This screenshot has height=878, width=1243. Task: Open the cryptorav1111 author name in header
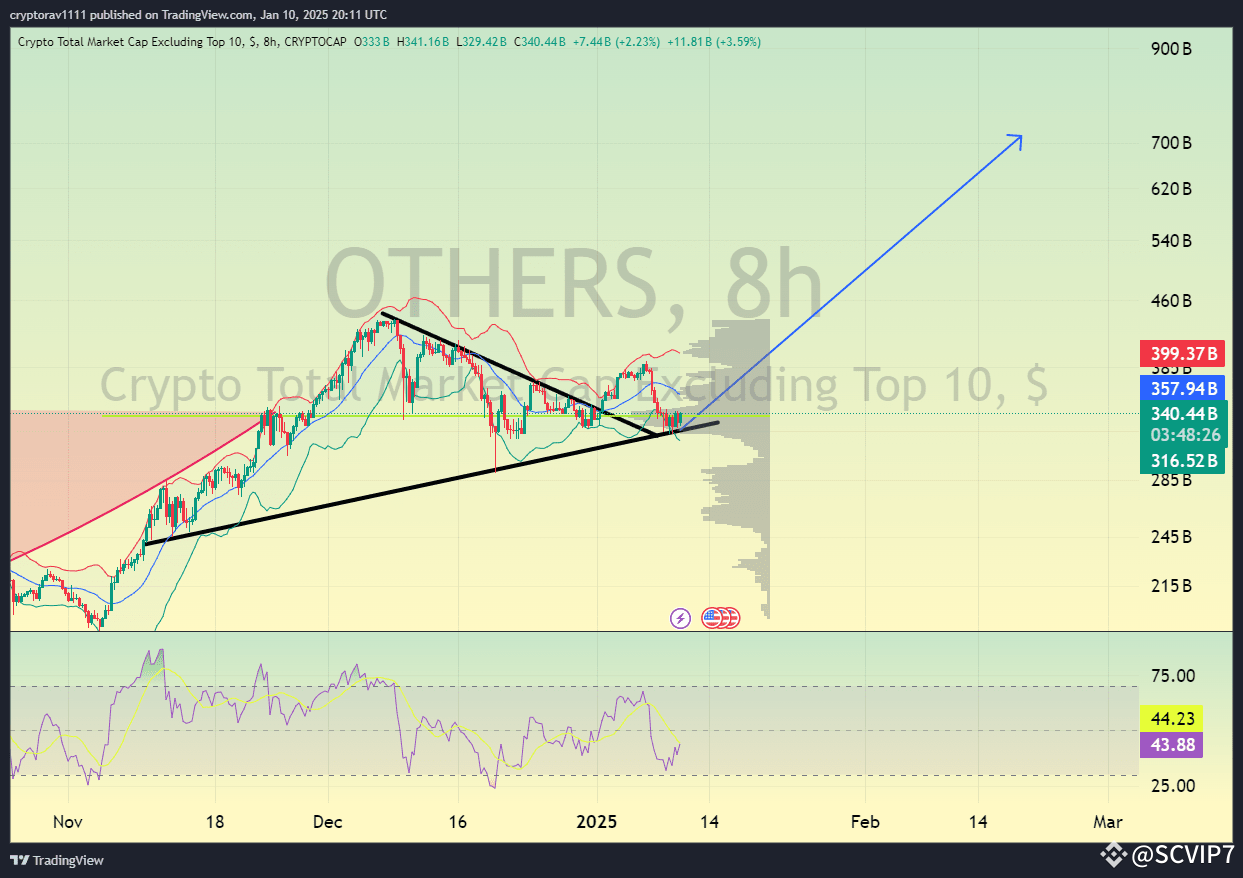click(47, 15)
